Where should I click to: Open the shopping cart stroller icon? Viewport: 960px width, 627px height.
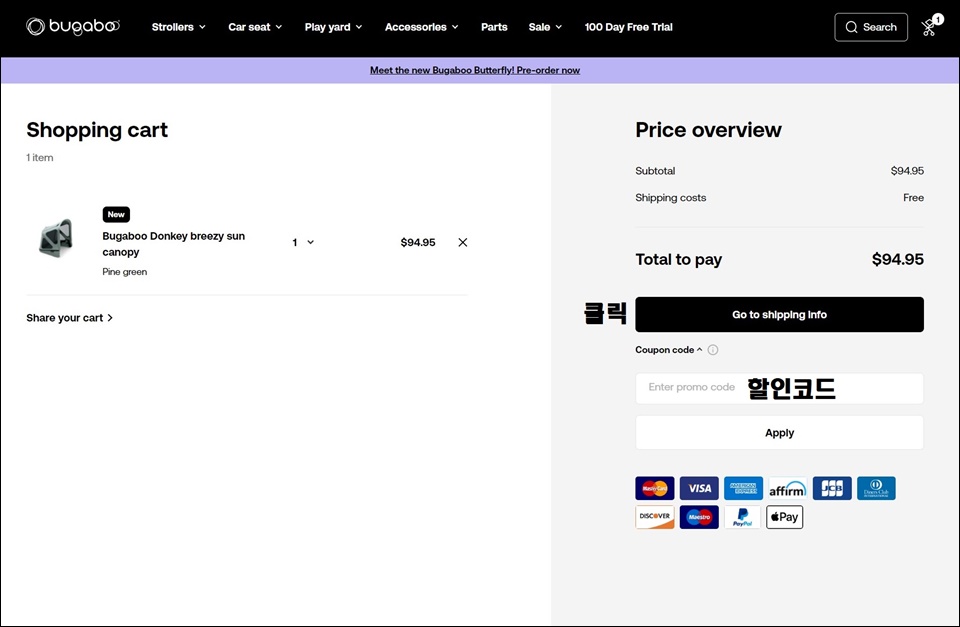click(x=932, y=26)
